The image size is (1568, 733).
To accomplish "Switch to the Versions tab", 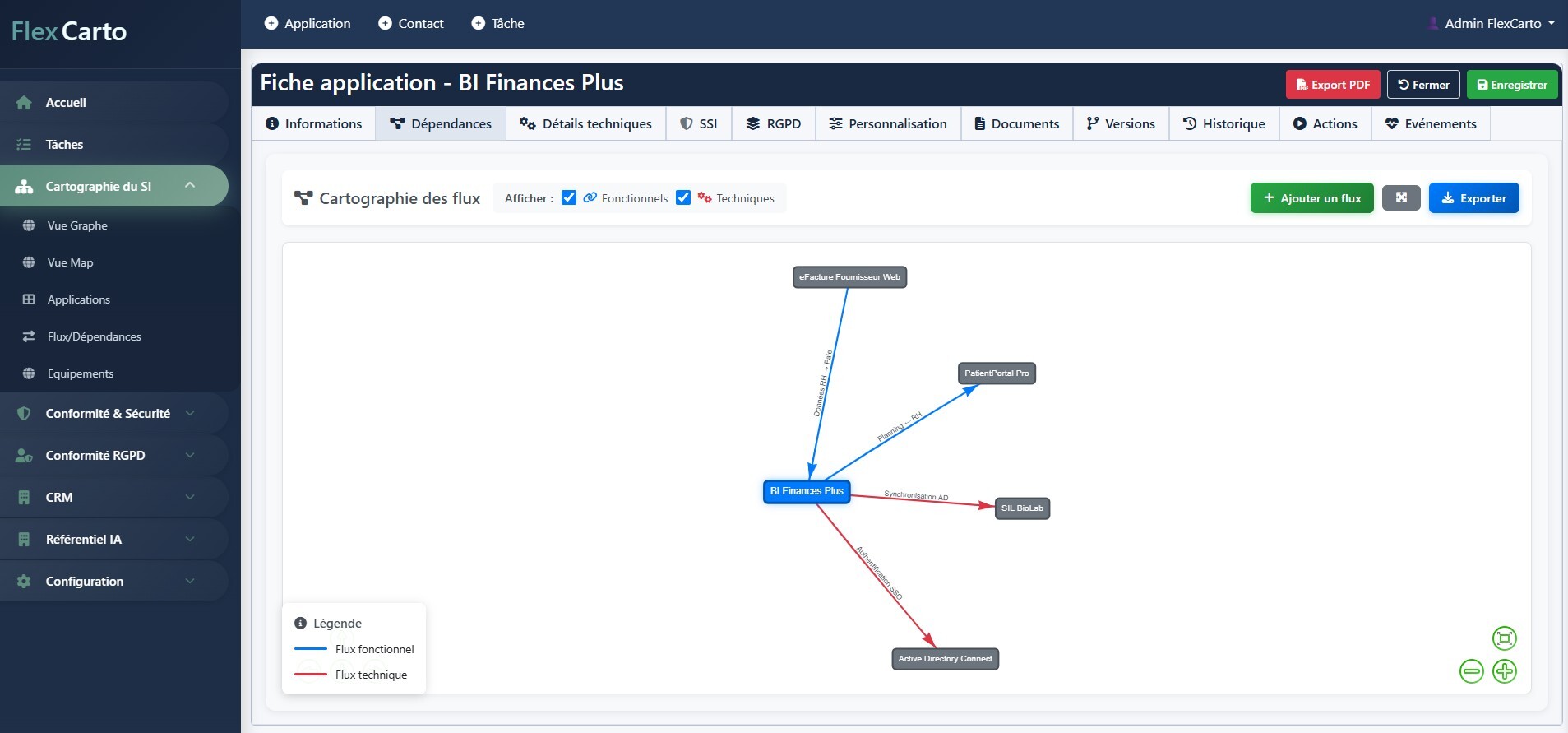I will [x=1121, y=123].
